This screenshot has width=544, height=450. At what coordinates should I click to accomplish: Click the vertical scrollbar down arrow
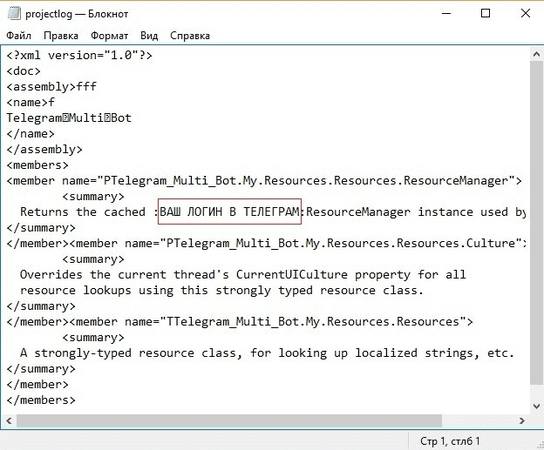[536, 406]
